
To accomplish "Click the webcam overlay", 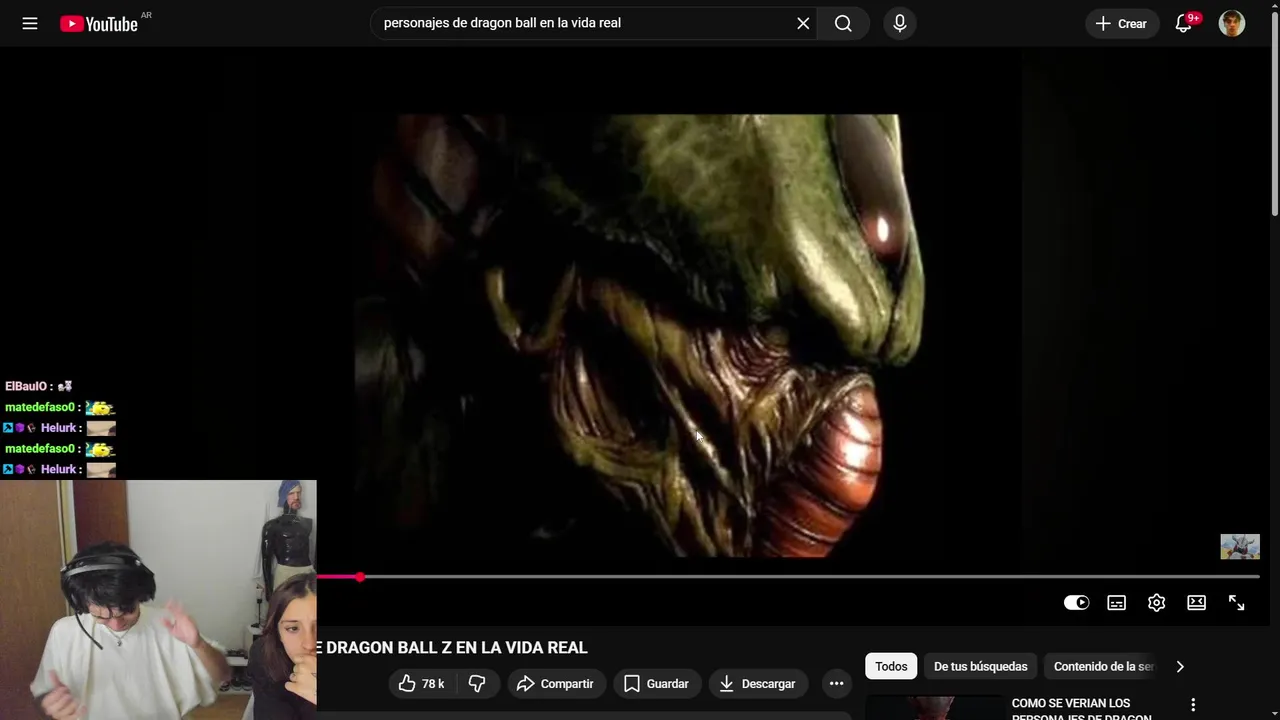I will pyautogui.click(x=158, y=600).
